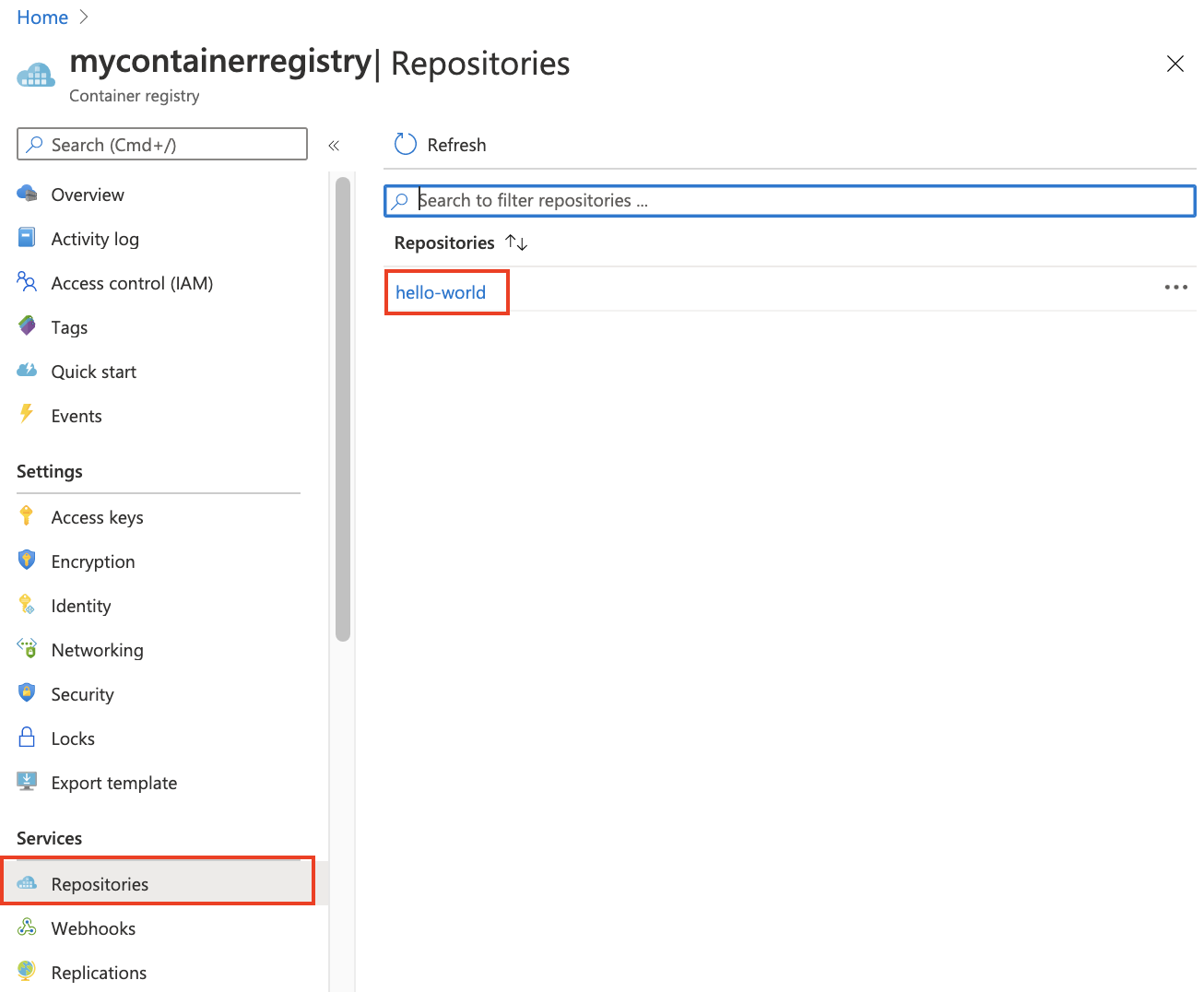
Task: Select the Replications globe icon
Action: 27,972
